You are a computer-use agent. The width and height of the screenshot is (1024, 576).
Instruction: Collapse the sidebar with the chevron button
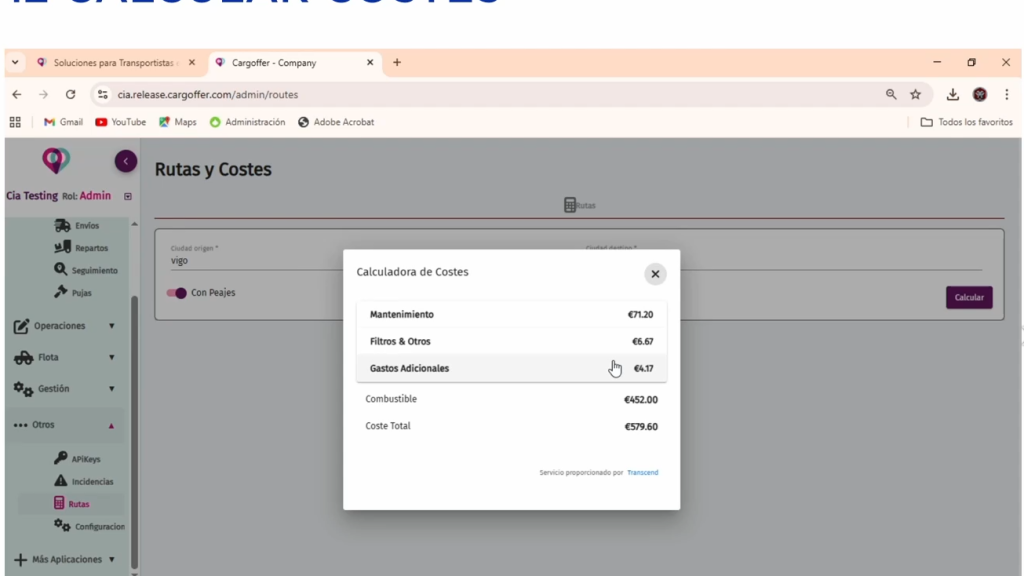(x=125, y=161)
